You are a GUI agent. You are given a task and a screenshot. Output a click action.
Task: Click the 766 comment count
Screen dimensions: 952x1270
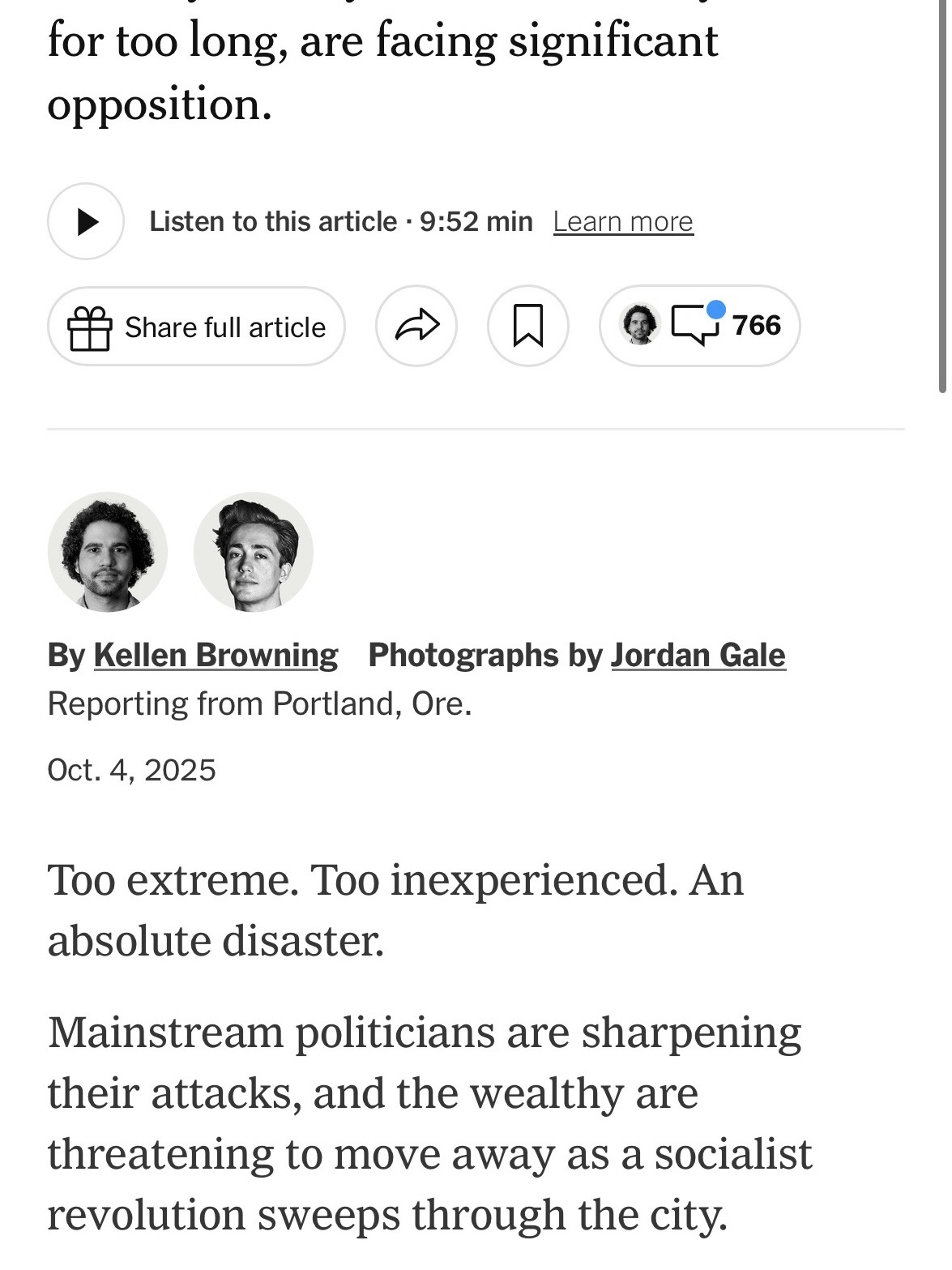(756, 325)
